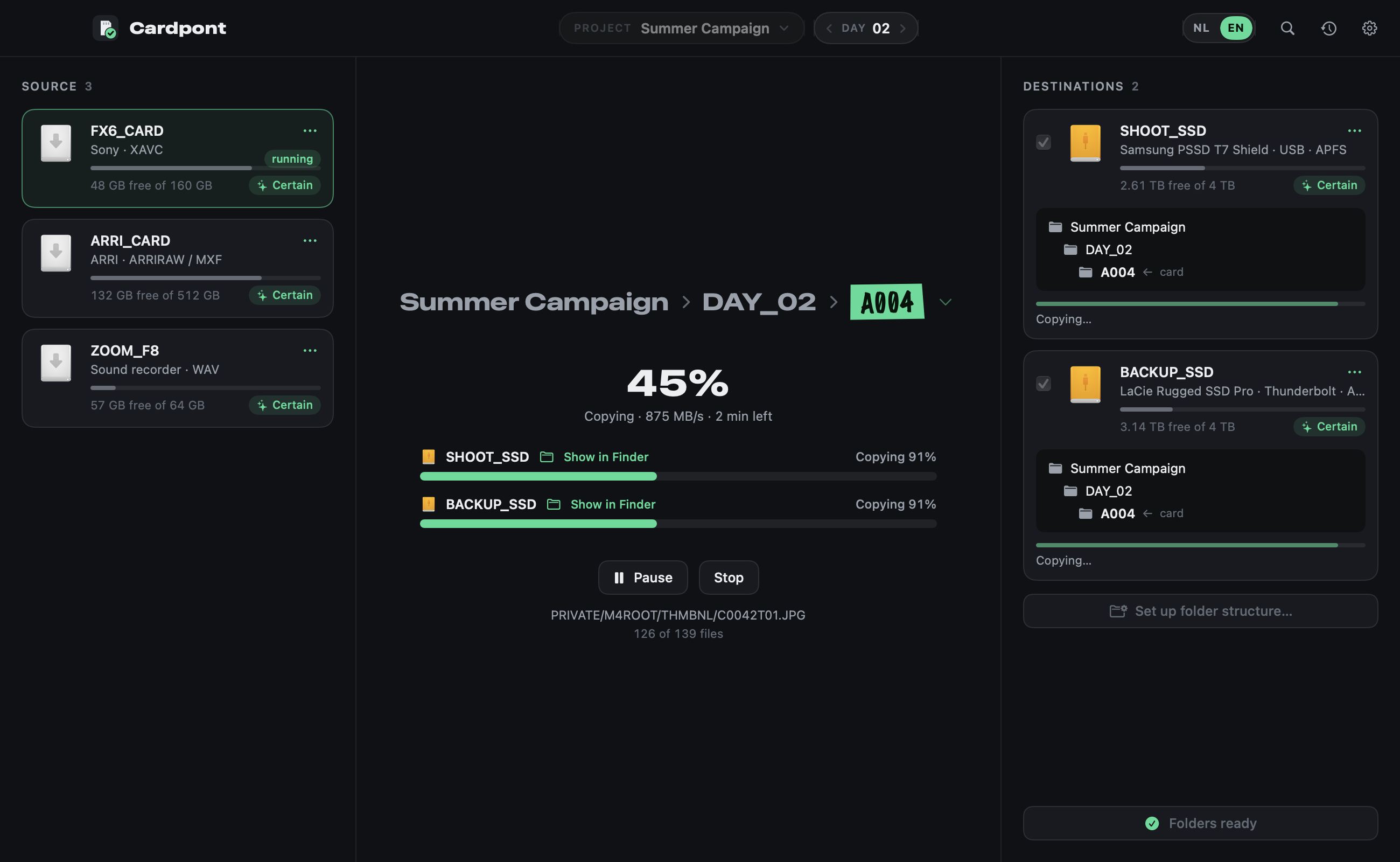Open SHOOT_SSD more options menu

(1354, 130)
